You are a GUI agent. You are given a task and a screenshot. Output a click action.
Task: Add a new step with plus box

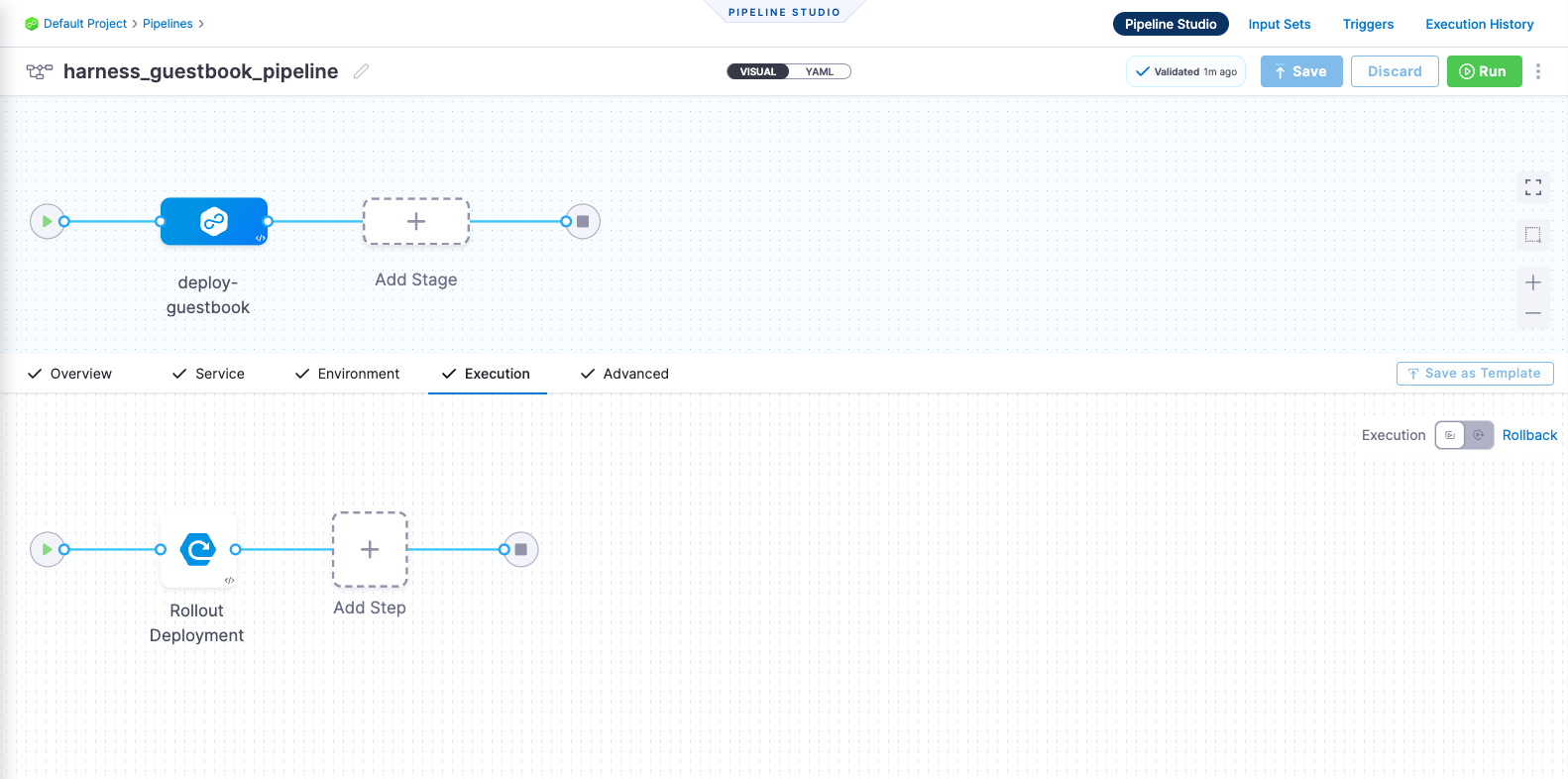coord(370,549)
